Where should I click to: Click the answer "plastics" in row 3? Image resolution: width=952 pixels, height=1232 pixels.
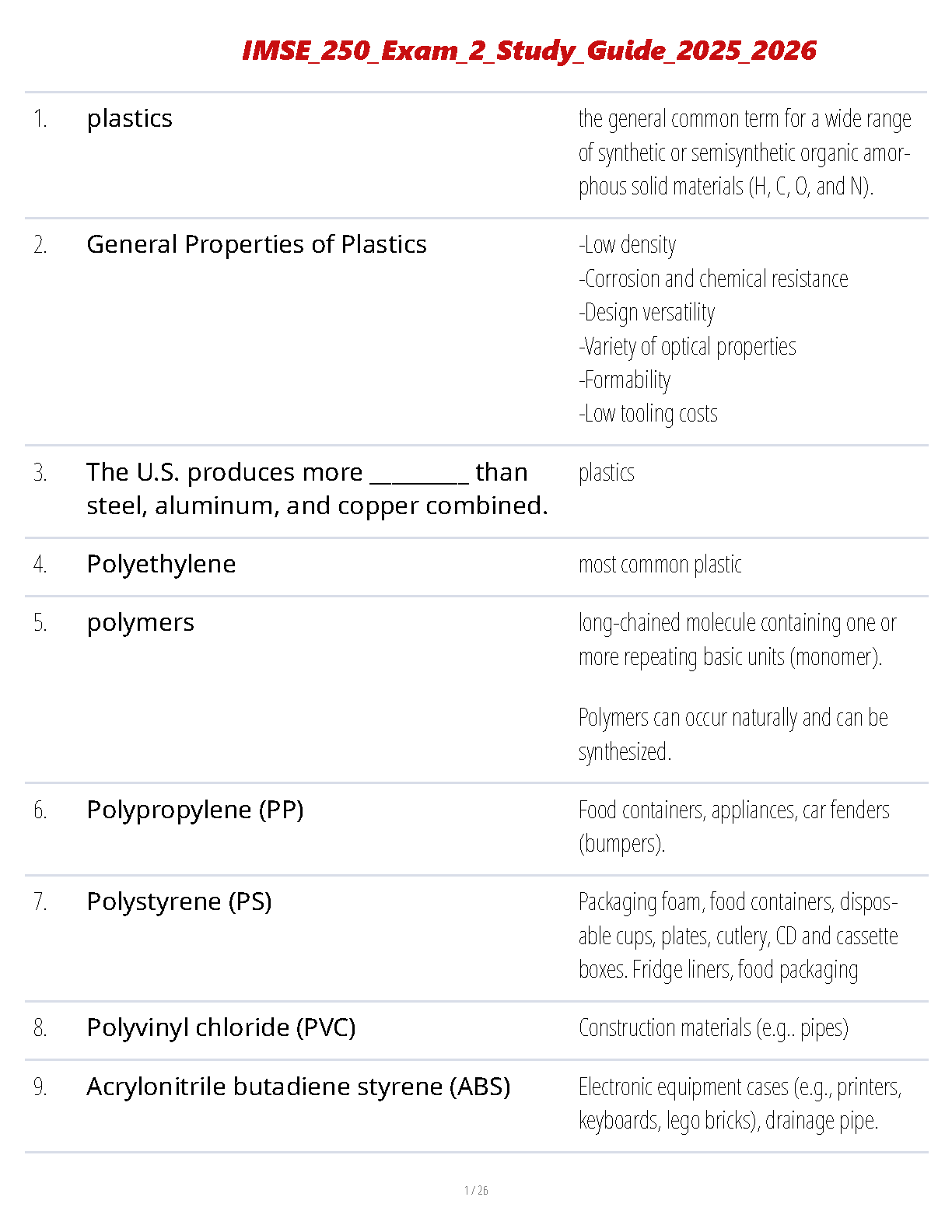[x=606, y=473]
